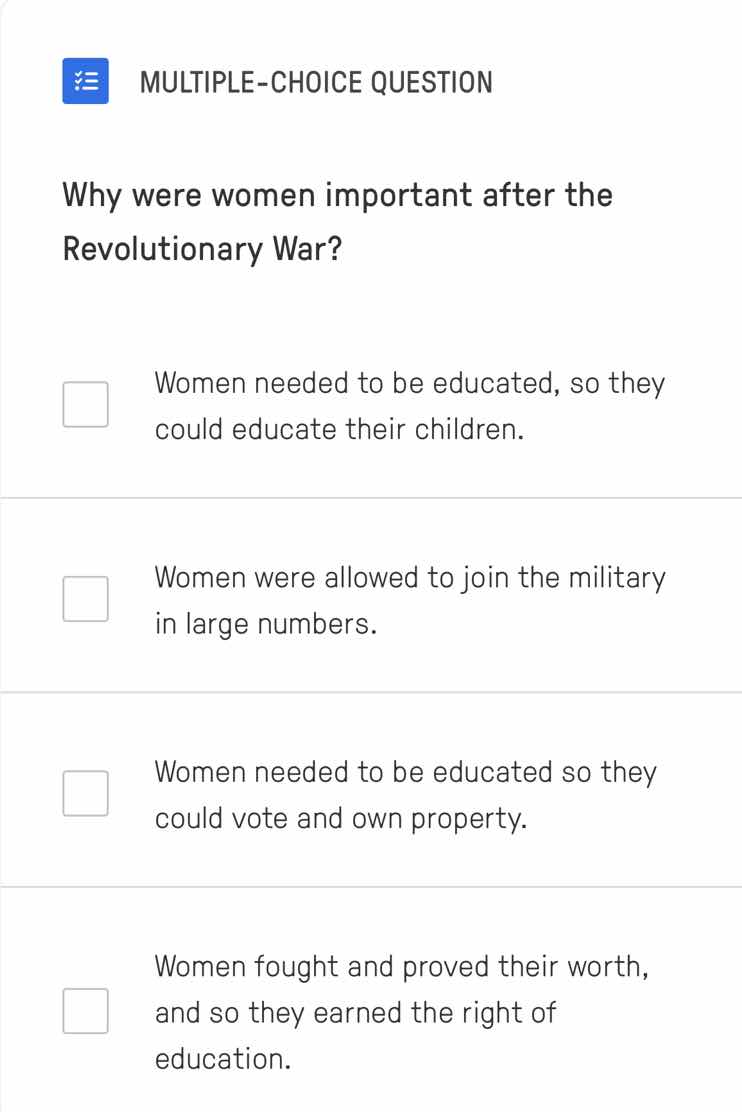Check the 'earned the right of education' checkbox

[87, 1011]
